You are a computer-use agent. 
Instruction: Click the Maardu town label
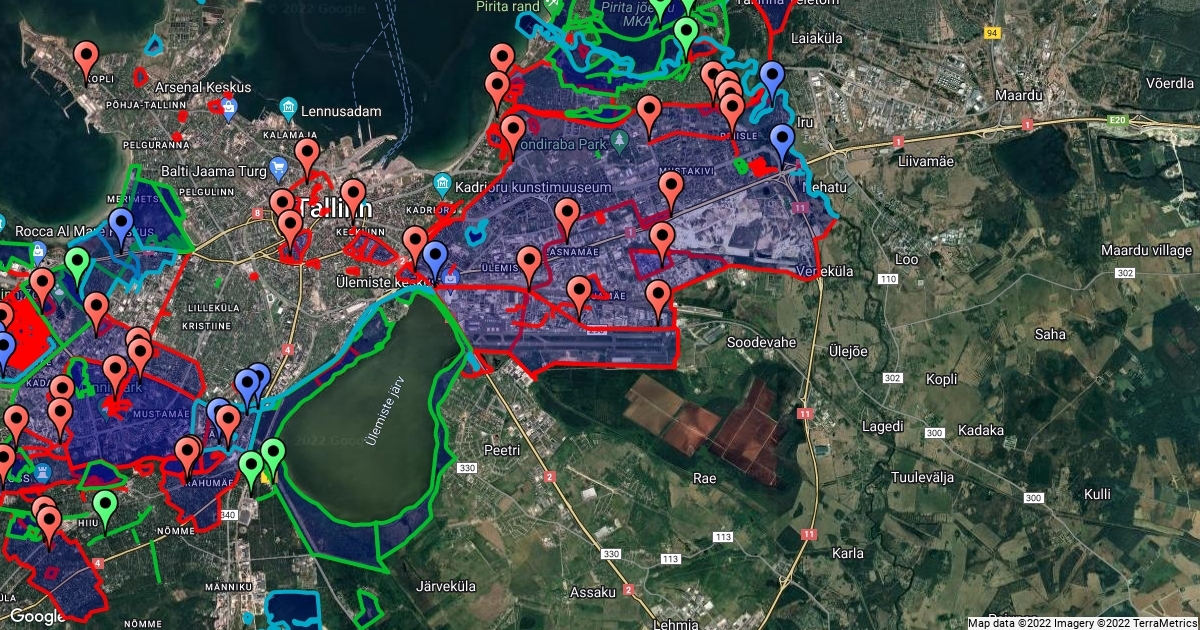1019,96
